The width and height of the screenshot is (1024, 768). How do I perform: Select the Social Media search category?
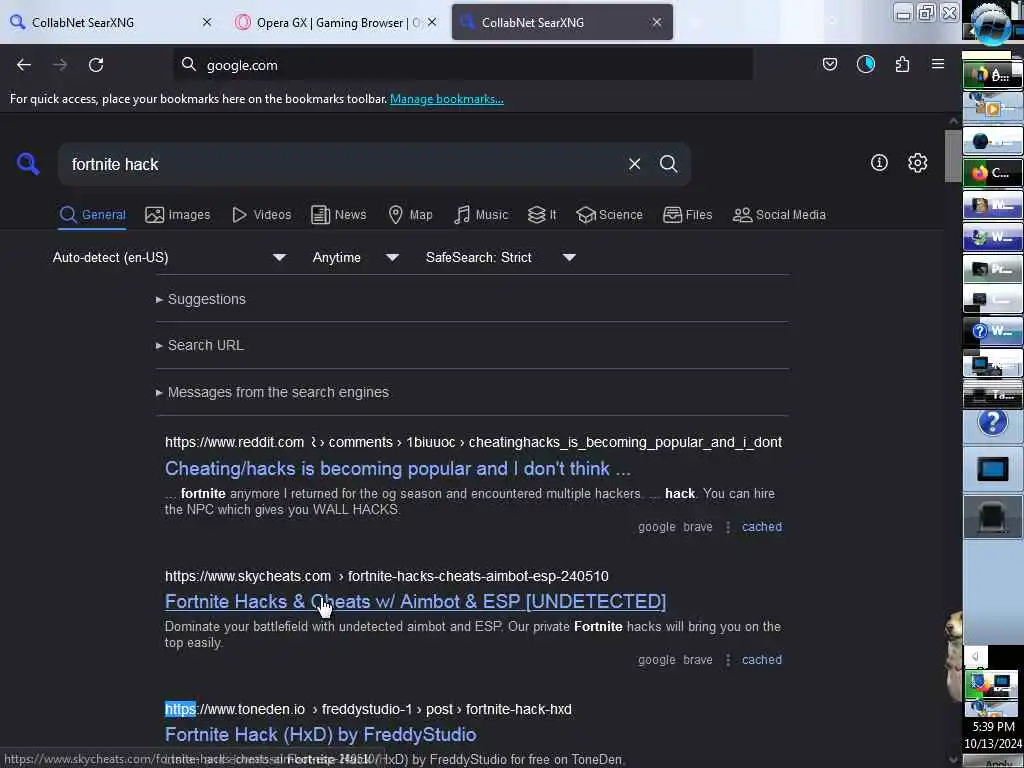coord(779,215)
